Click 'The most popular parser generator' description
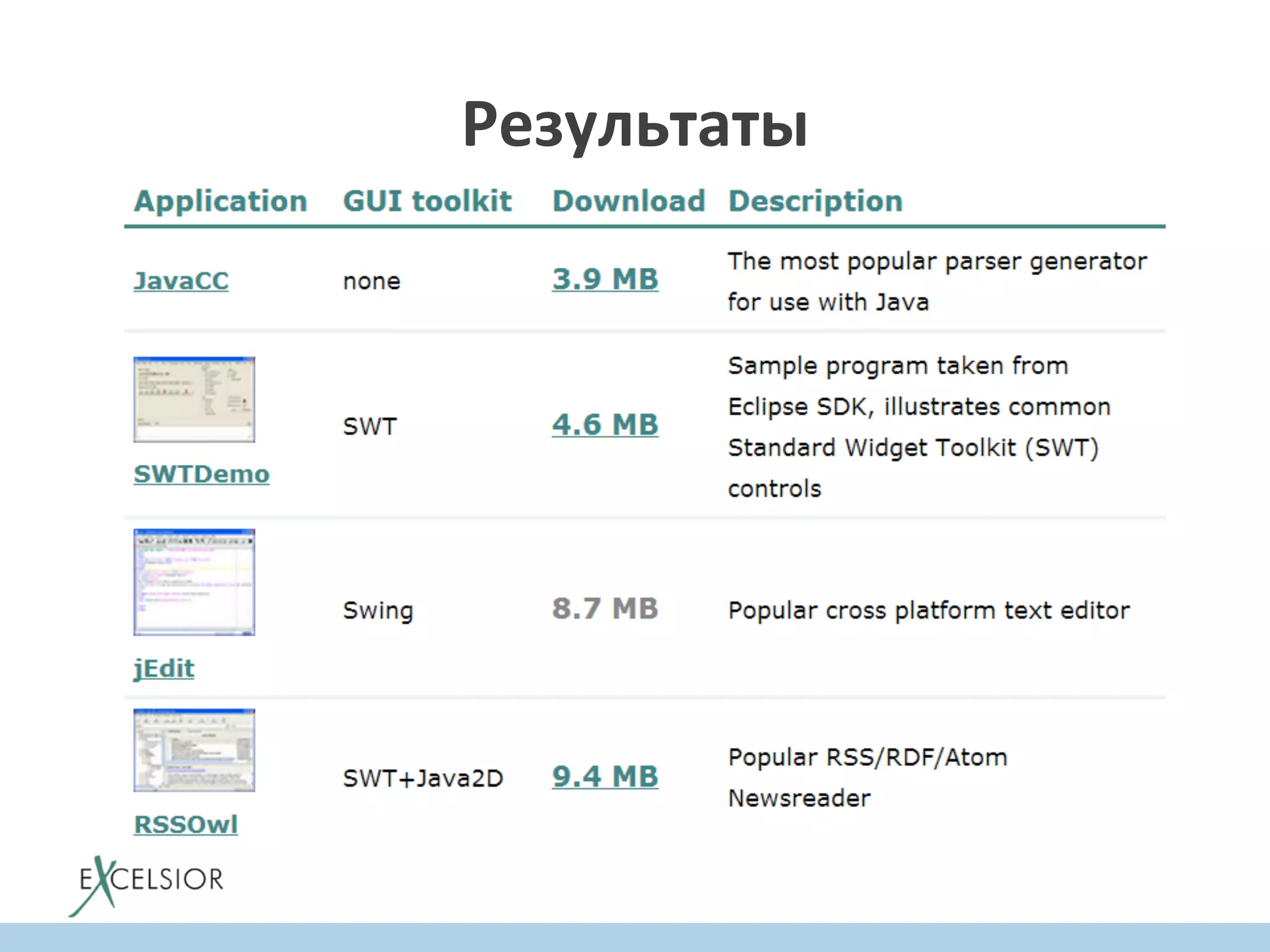The width and height of the screenshot is (1270, 952). click(x=937, y=281)
